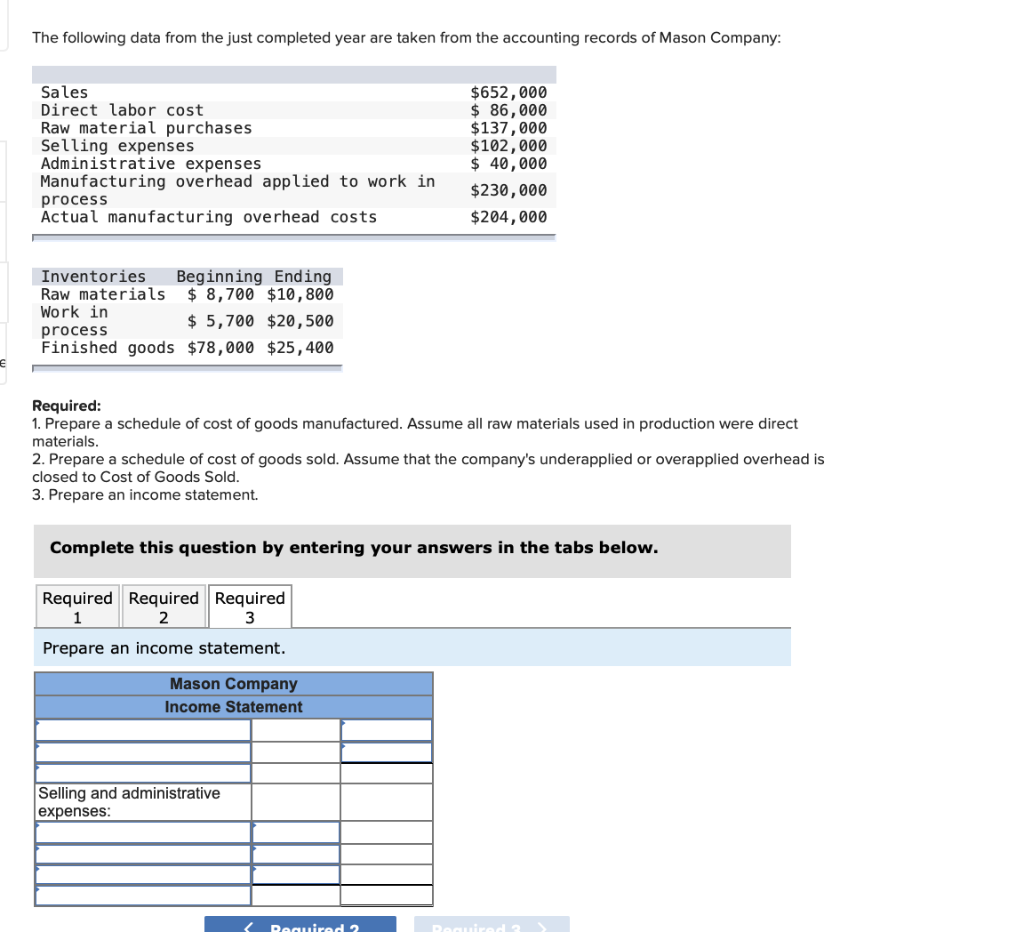Click second expense middle-column amount field
This screenshot has height=932, width=1024.
[x=296, y=854]
